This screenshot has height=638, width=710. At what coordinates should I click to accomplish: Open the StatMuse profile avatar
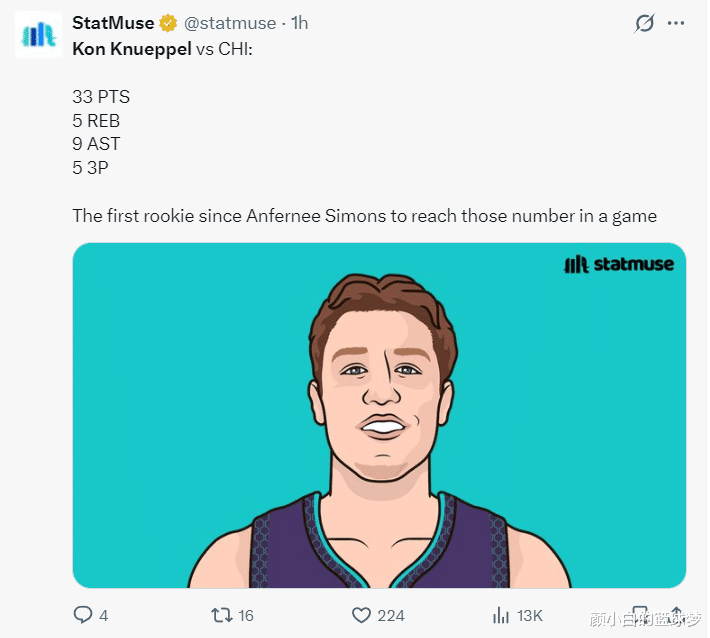click(x=37, y=37)
